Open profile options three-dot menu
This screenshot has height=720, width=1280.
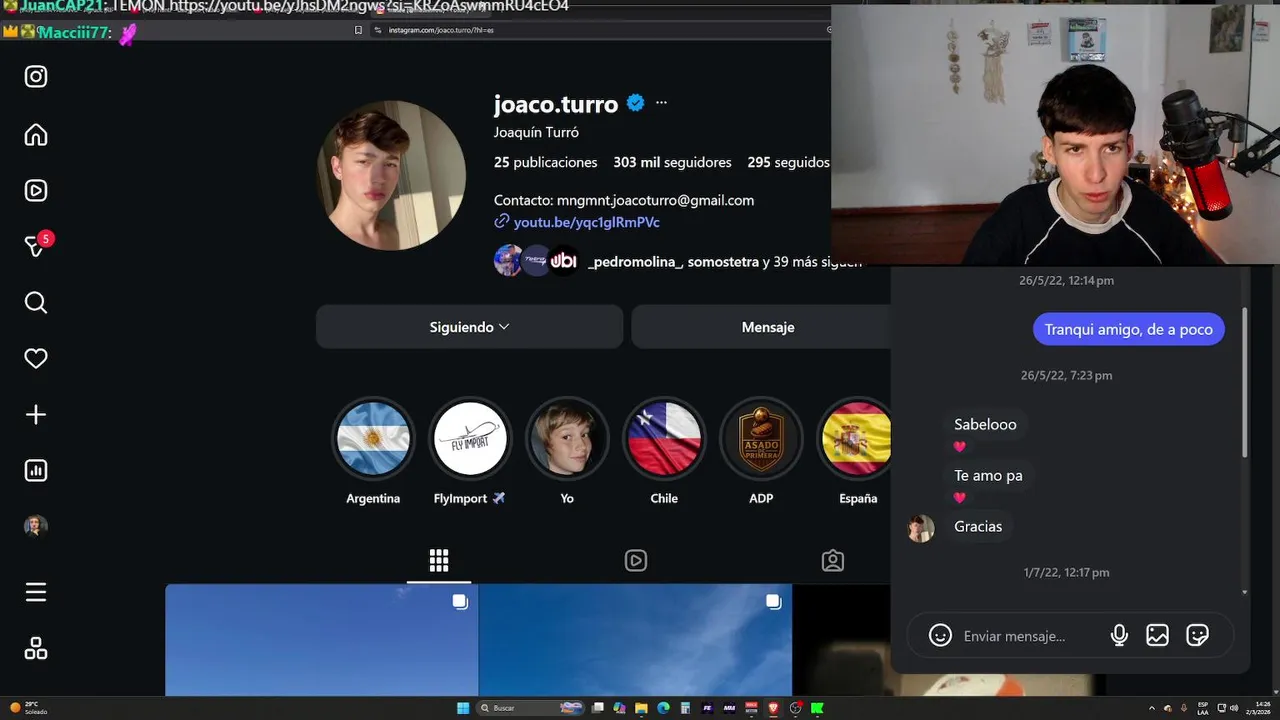coord(661,103)
